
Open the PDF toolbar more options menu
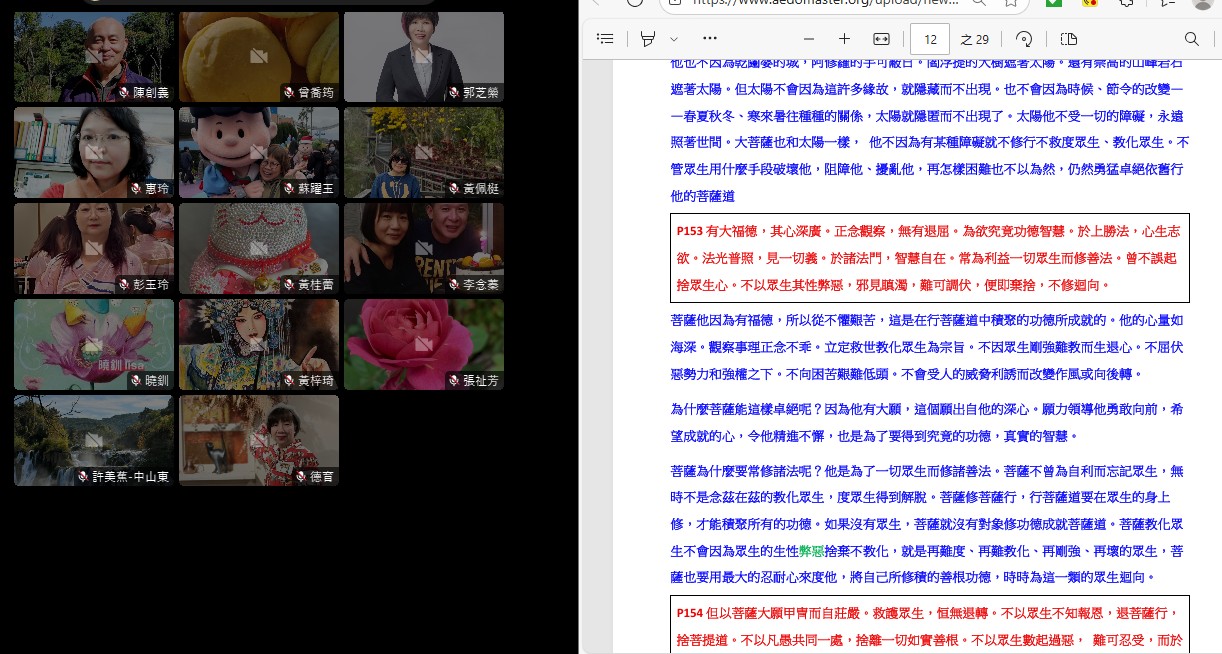point(710,39)
